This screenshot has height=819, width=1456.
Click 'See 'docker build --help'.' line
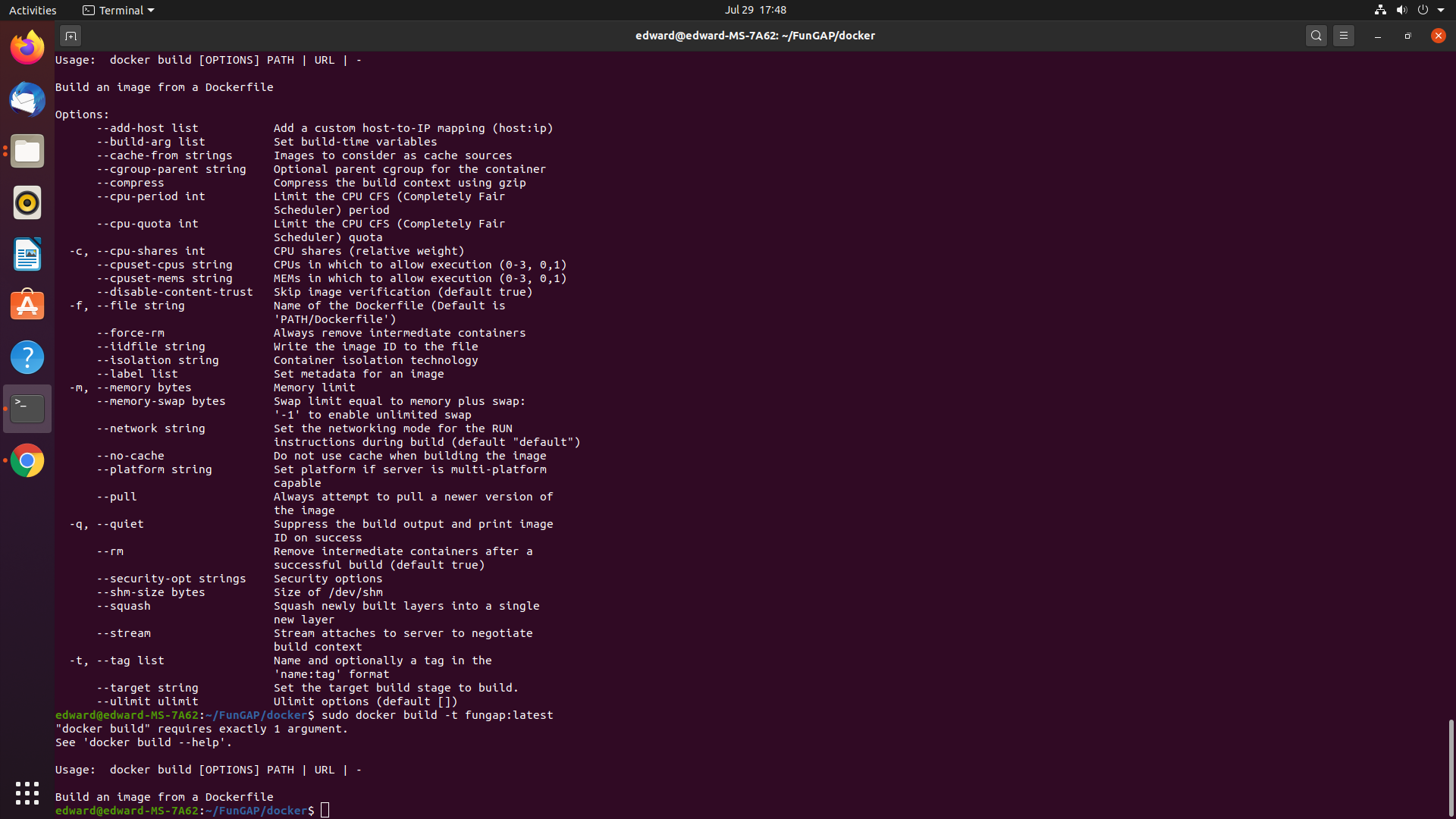144,742
